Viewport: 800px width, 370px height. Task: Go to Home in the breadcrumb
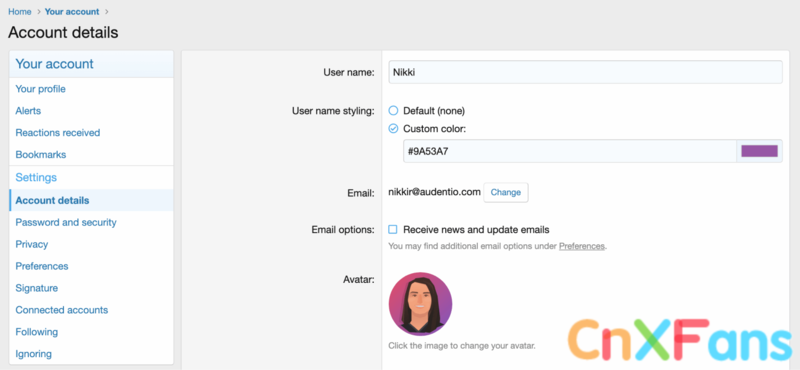pyautogui.click(x=19, y=11)
